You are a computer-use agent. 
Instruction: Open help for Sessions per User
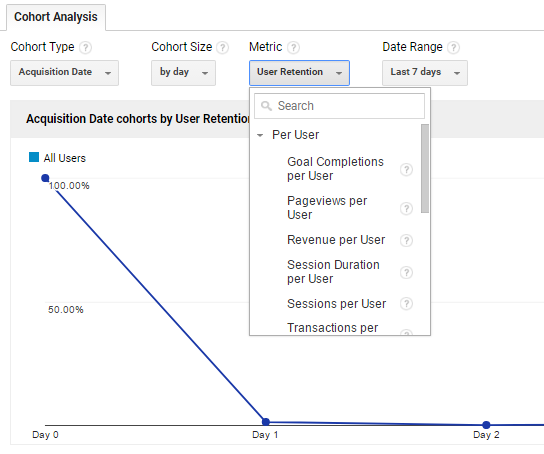tap(406, 303)
